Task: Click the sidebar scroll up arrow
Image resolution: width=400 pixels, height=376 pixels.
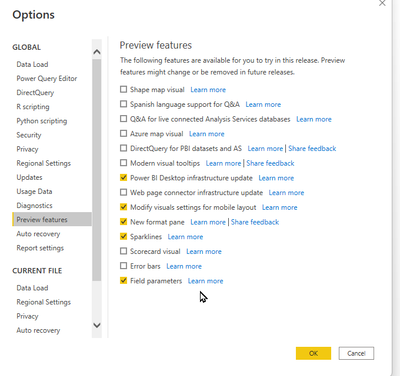Action: pos(97,52)
